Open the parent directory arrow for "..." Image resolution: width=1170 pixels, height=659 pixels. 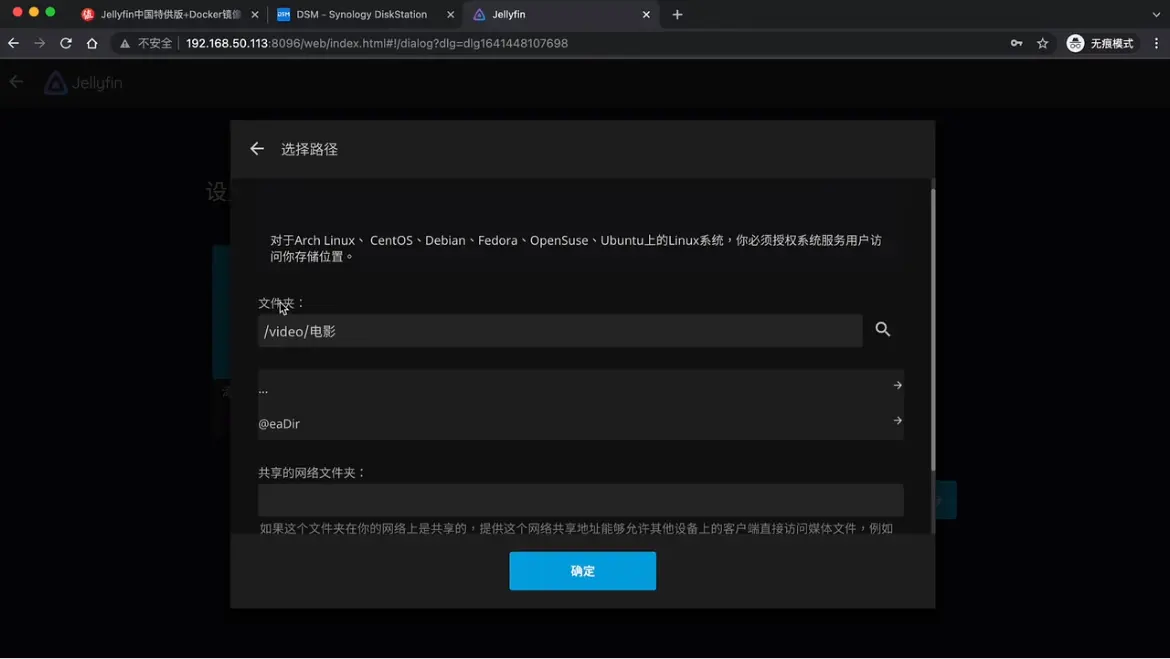[897, 385]
